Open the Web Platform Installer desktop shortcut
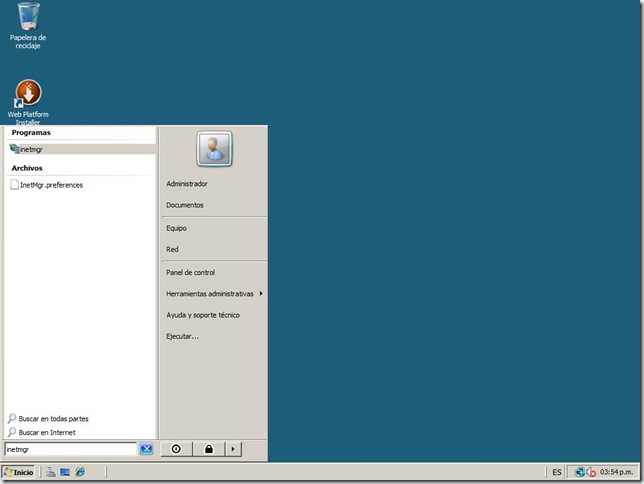 pos(28,102)
